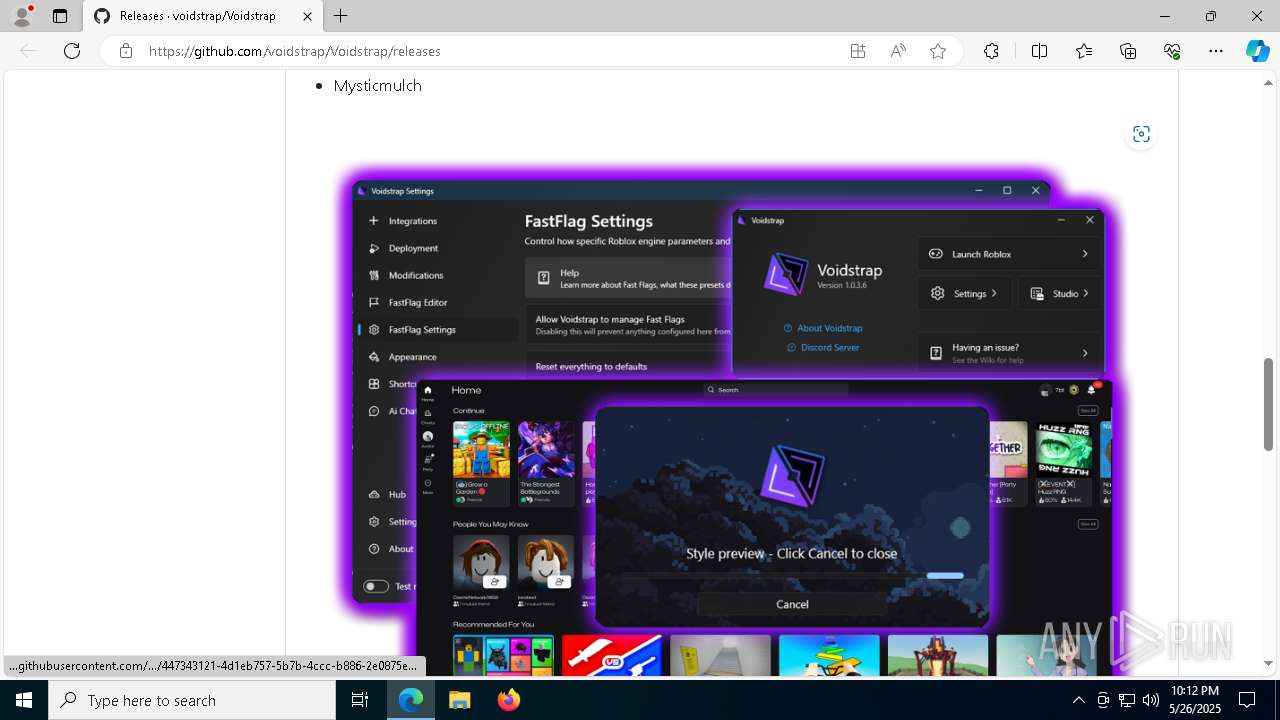Open the Action Center notifications icon
Viewport: 1280px width, 720px height.
pos(1247,700)
